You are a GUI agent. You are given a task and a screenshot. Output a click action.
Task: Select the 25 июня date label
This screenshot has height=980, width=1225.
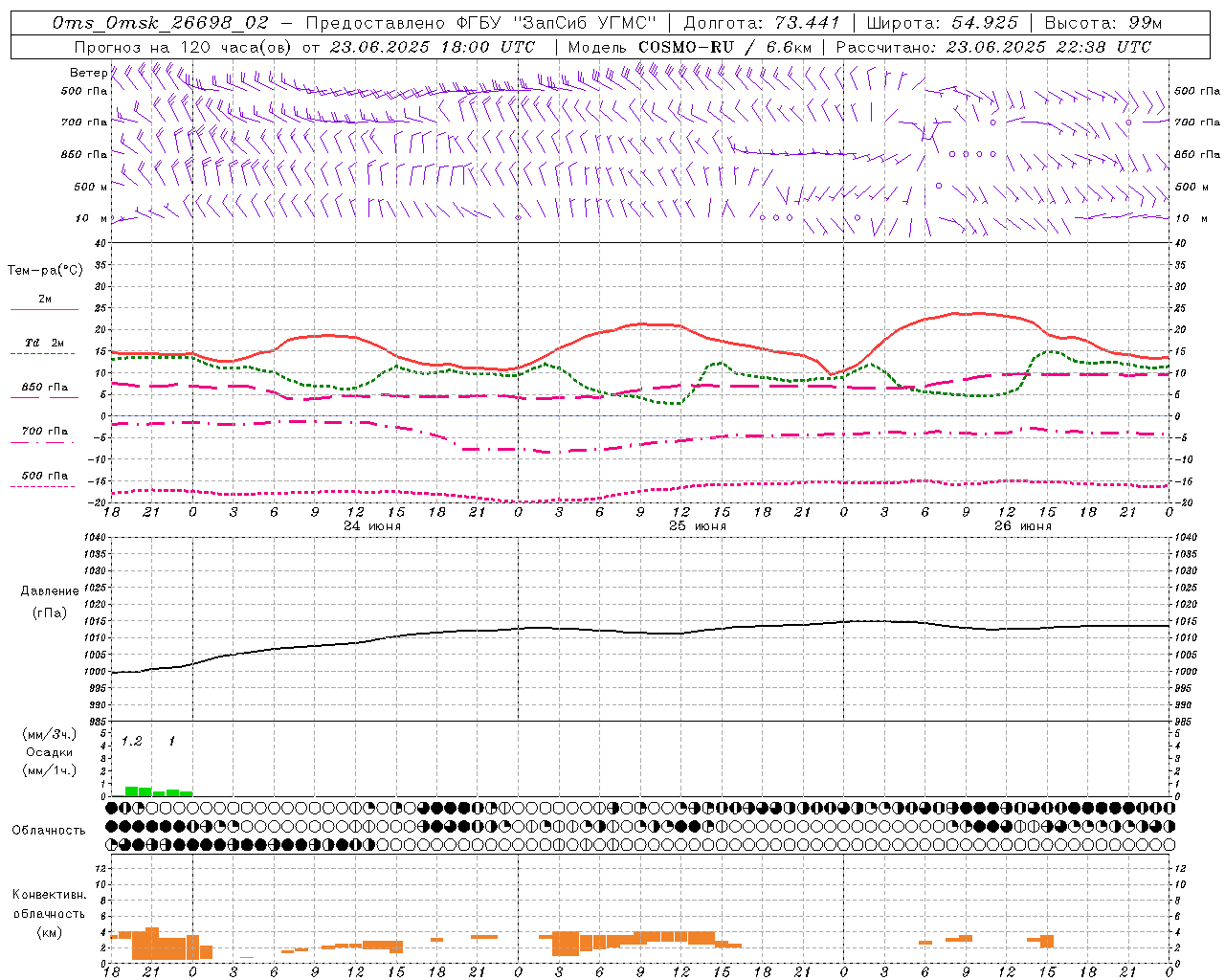pyautogui.click(x=698, y=526)
